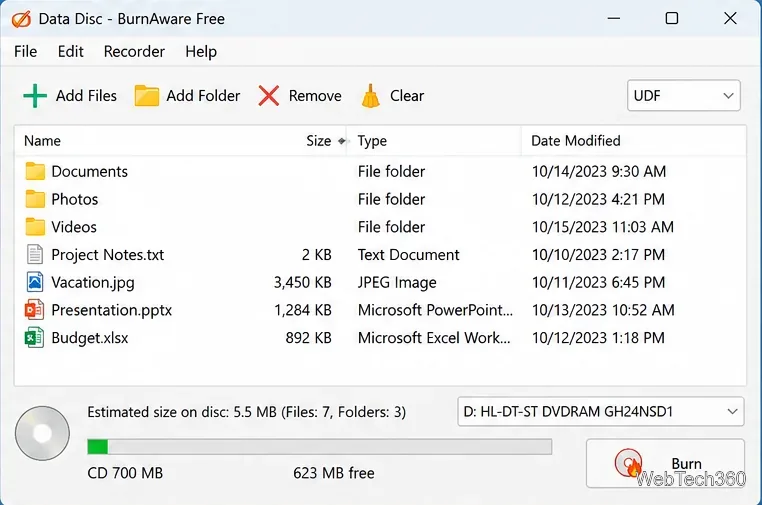
Task: Click the Burn button
Action: [665, 464]
